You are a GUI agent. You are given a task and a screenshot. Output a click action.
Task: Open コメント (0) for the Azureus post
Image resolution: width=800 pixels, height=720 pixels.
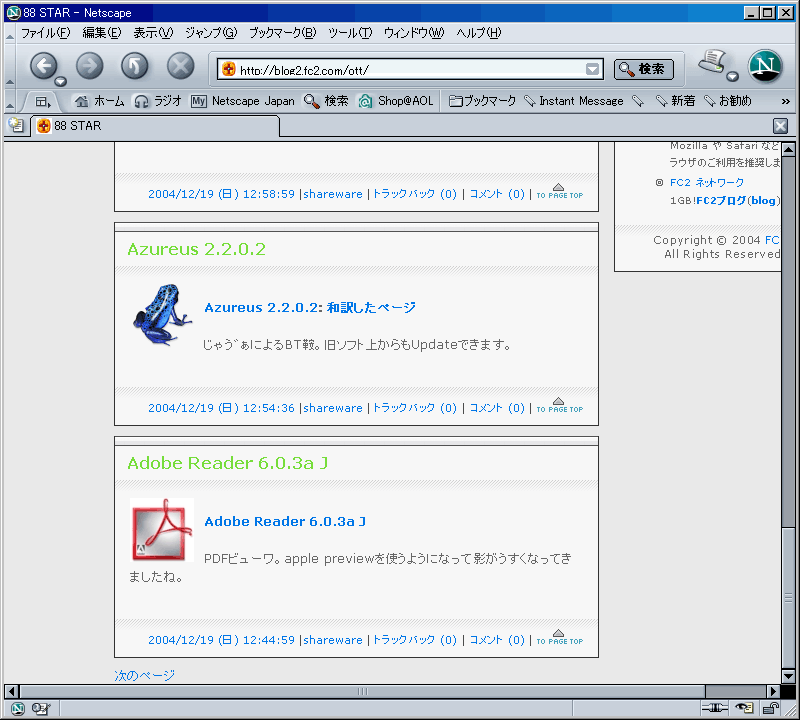pos(497,408)
